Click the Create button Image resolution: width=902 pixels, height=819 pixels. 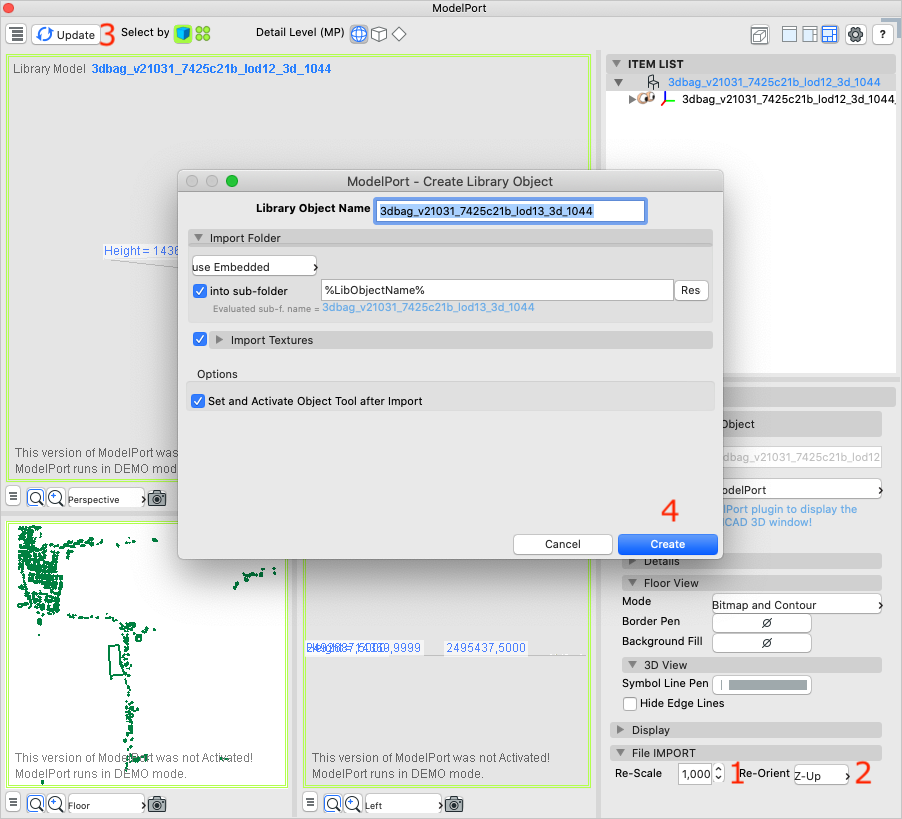pos(667,544)
